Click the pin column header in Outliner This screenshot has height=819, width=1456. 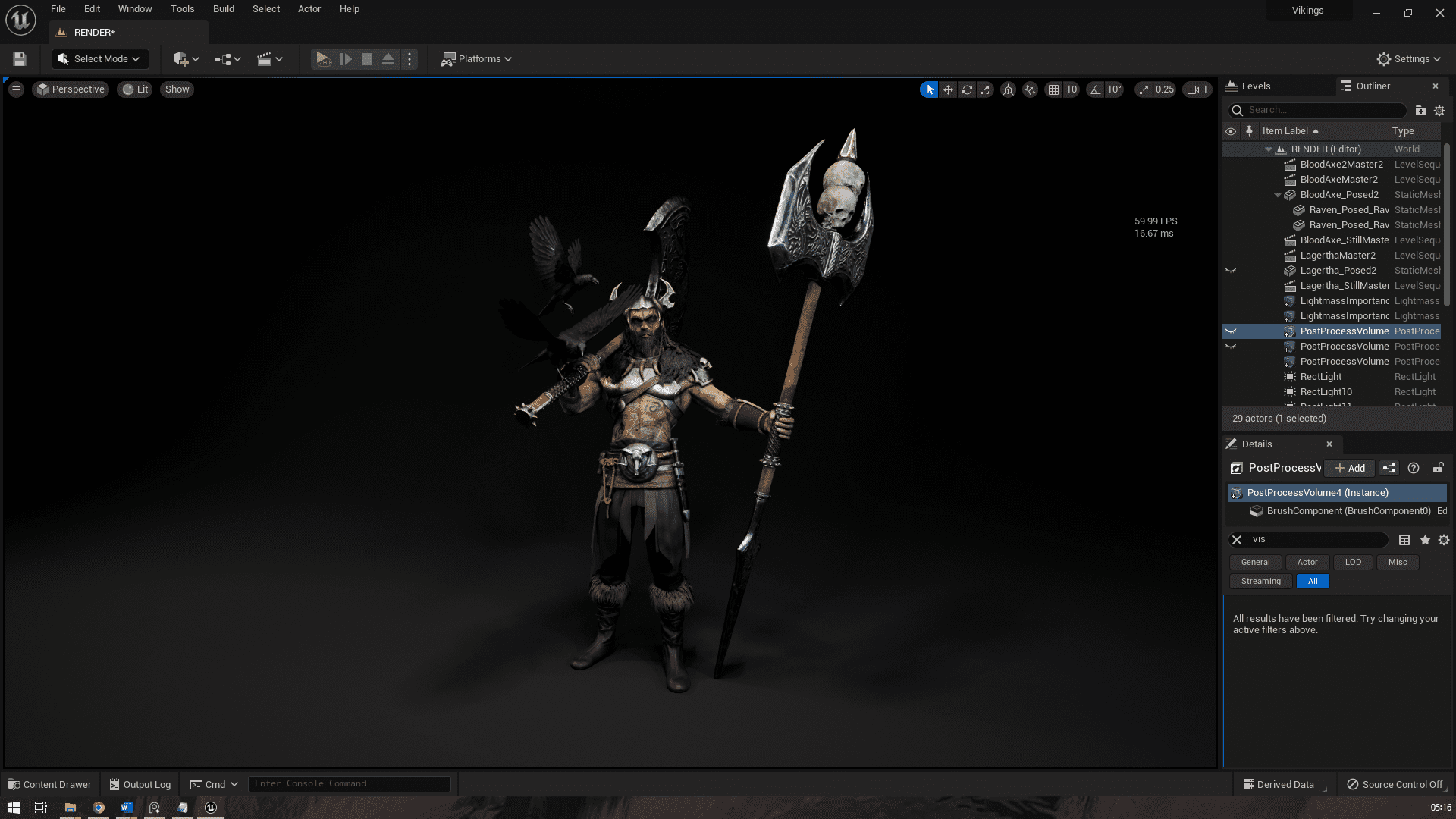point(1249,131)
